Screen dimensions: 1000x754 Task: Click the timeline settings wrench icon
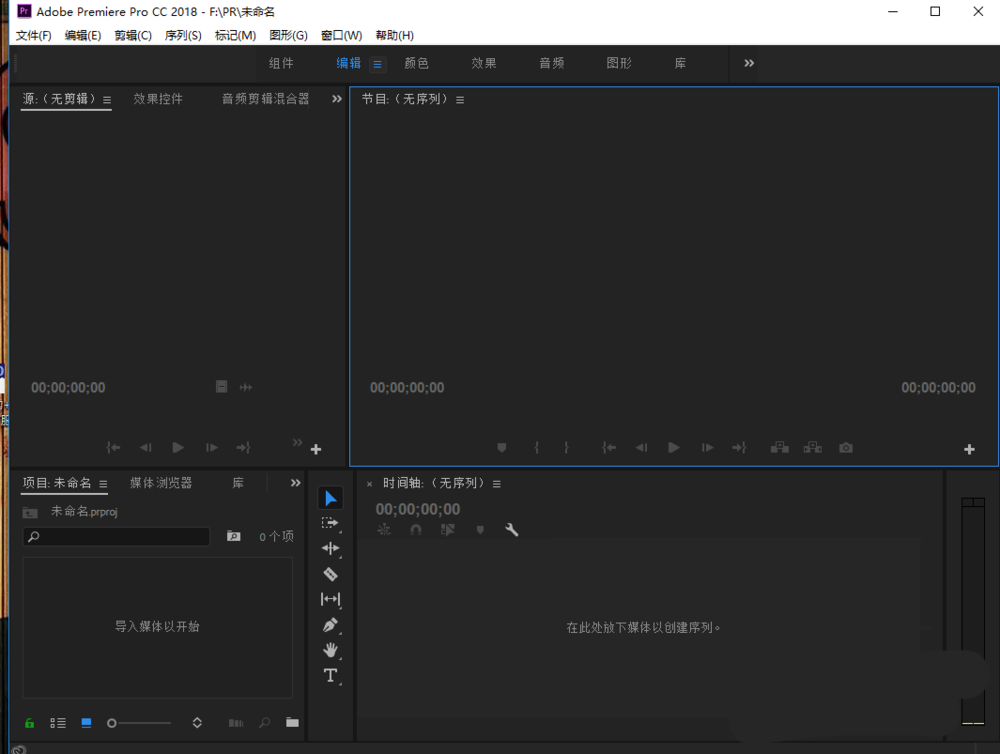511,529
